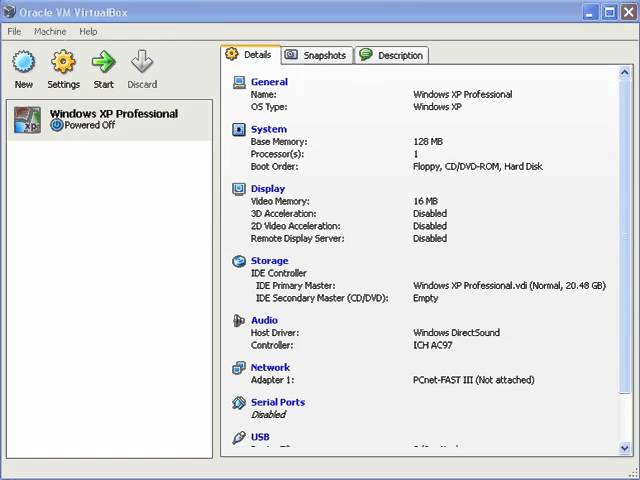Click the Serial Ports section icon
The width and height of the screenshot is (640, 480).
click(x=239, y=402)
